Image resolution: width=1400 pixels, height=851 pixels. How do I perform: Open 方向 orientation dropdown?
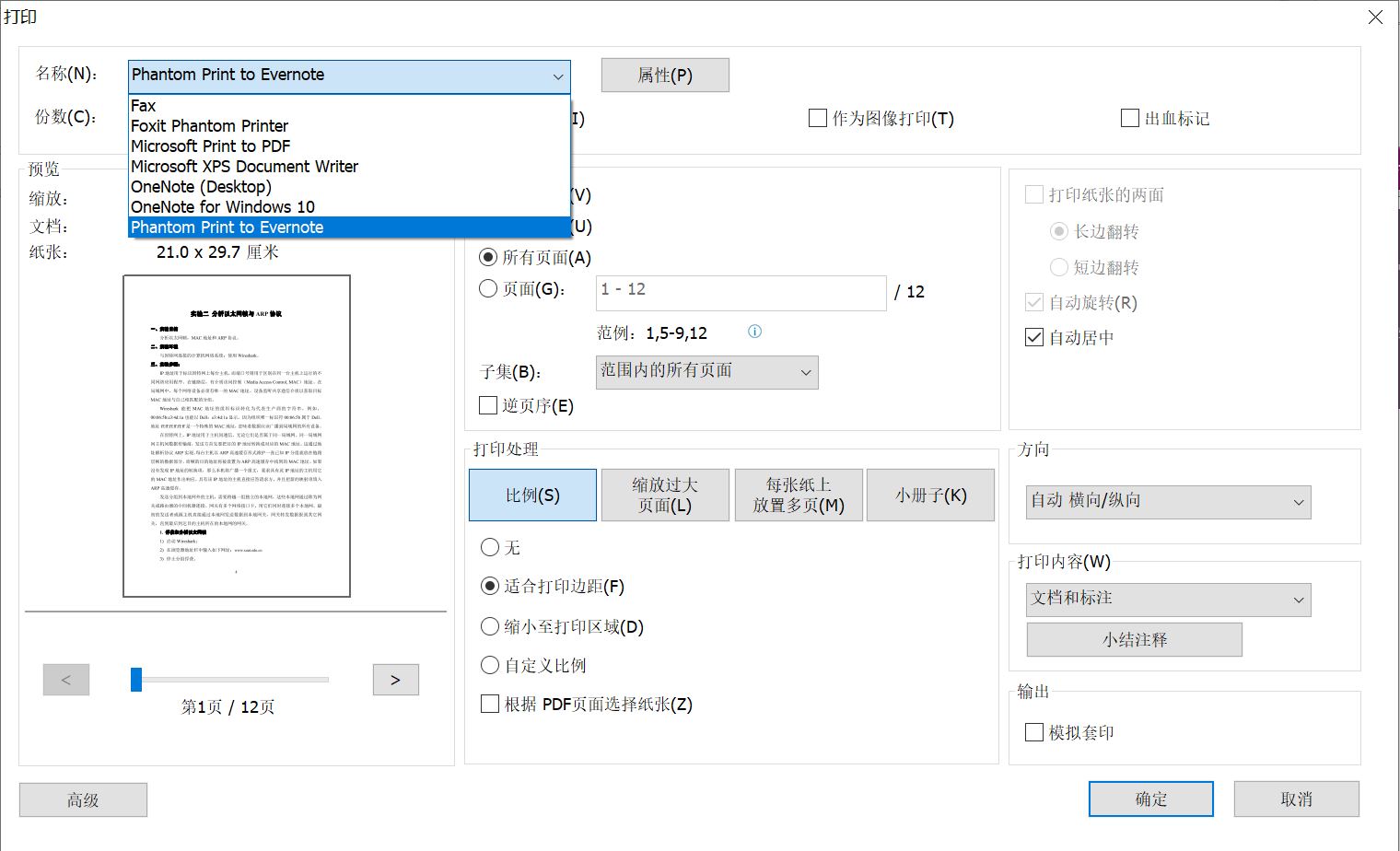1169,502
